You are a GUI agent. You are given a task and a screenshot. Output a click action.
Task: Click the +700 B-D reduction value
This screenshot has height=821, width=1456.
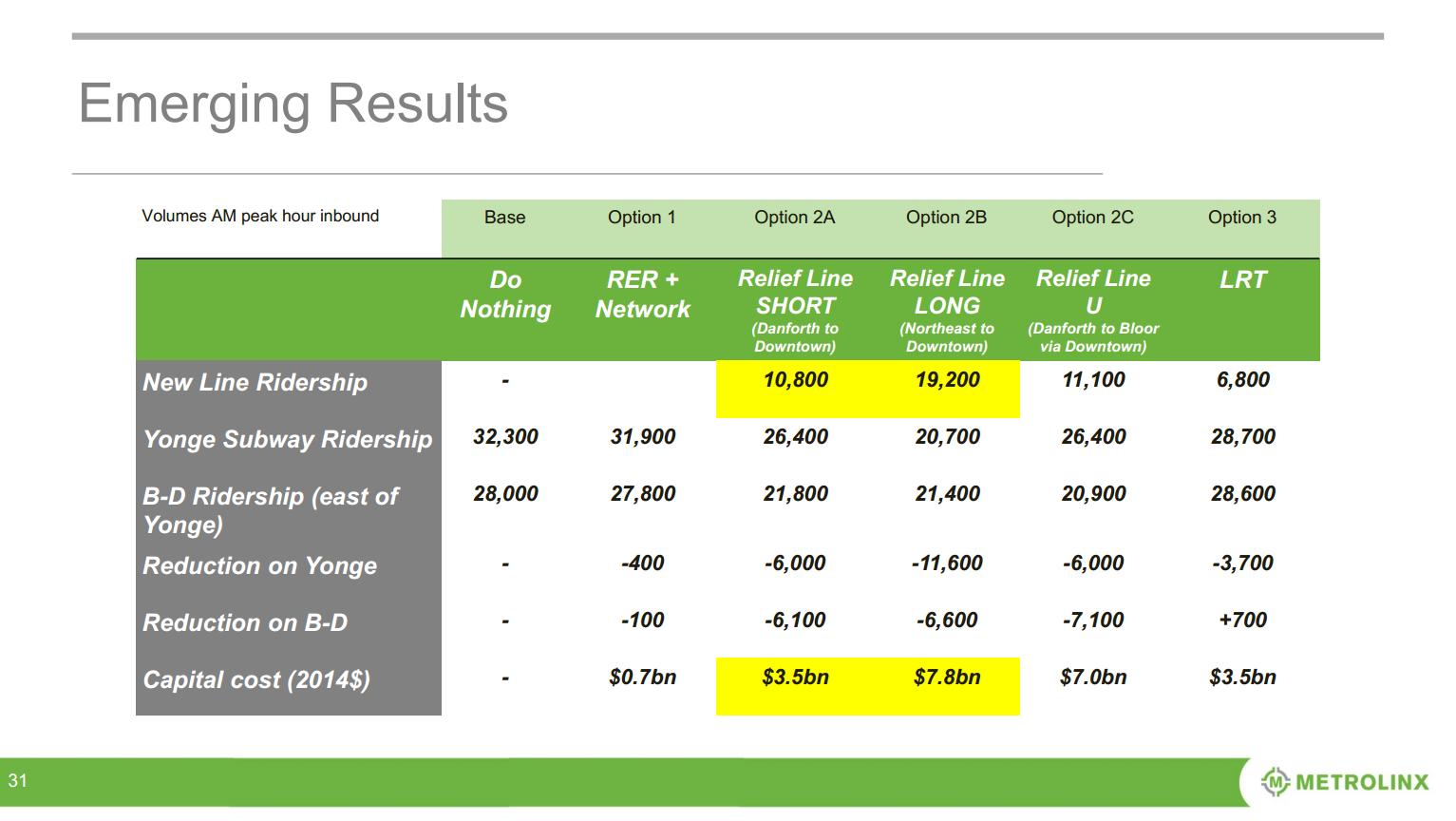(x=1242, y=621)
